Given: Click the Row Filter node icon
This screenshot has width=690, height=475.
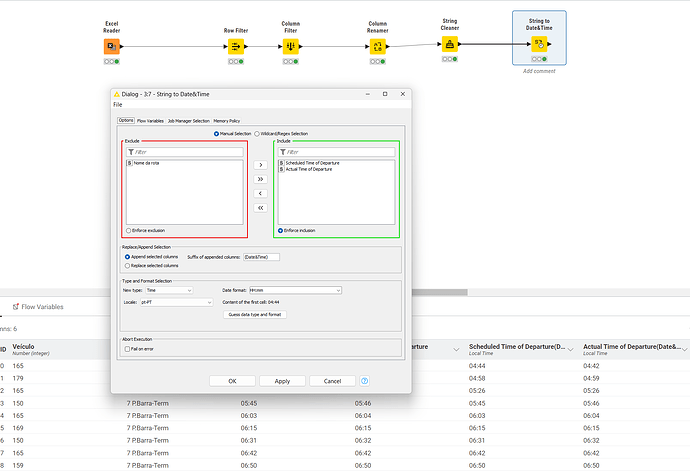Looking at the screenshot, I should pyautogui.click(x=236, y=46).
